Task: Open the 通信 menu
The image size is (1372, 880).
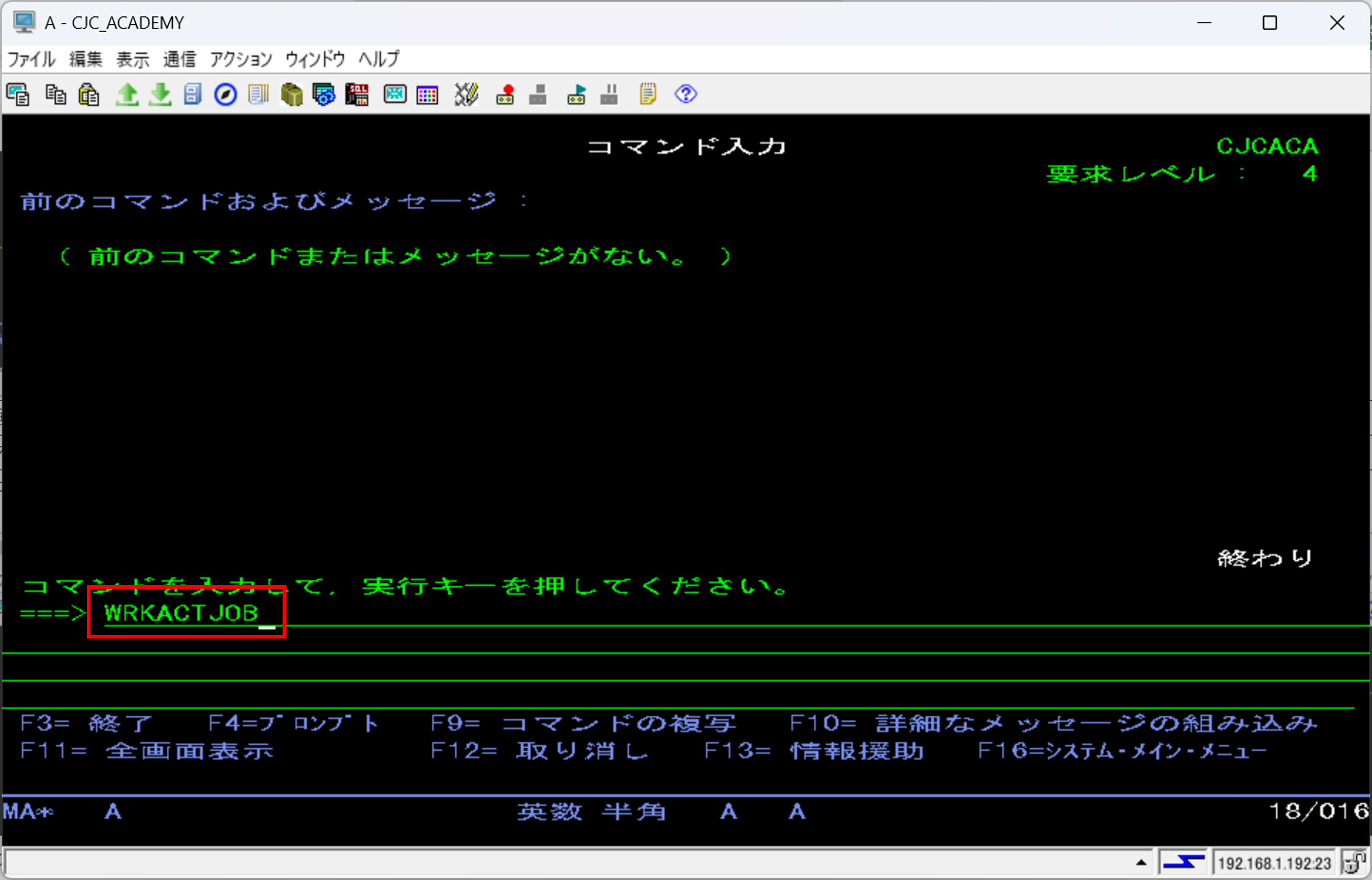Action: [x=179, y=59]
